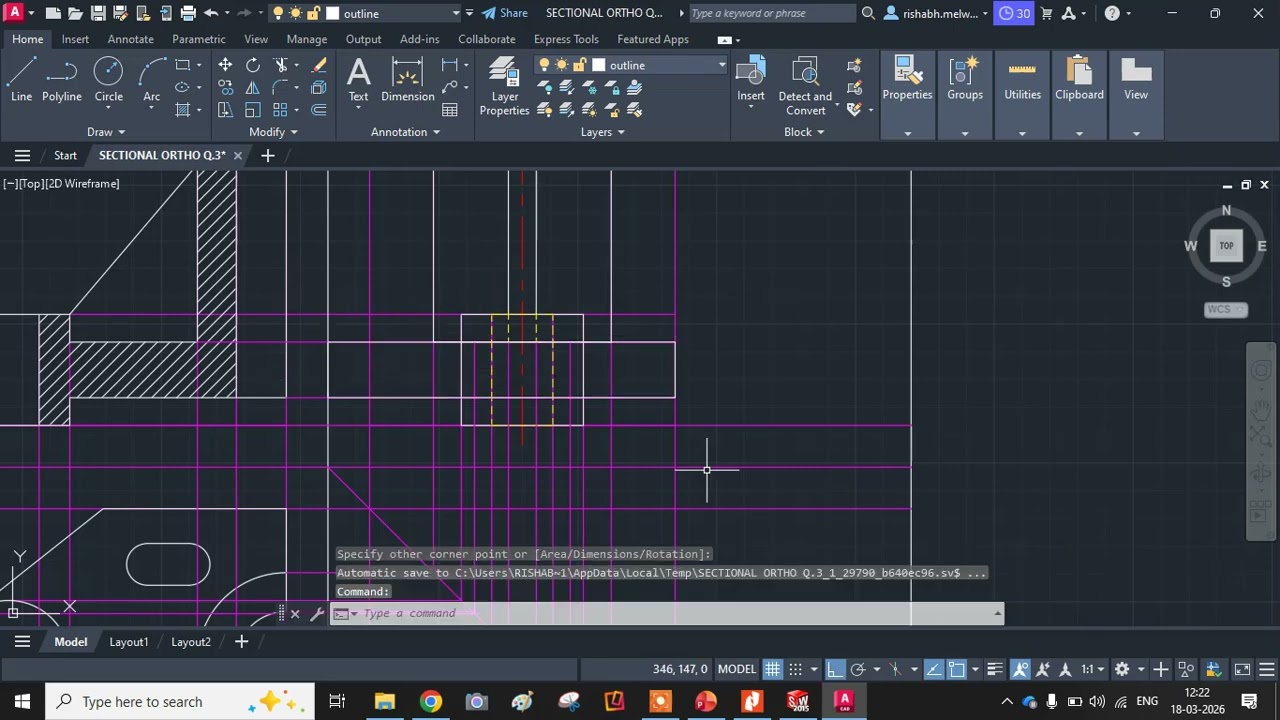Screen dimensions: 1280x720
Task: Toggle the drawing grid display in status bar
Action: pos(773,669)
